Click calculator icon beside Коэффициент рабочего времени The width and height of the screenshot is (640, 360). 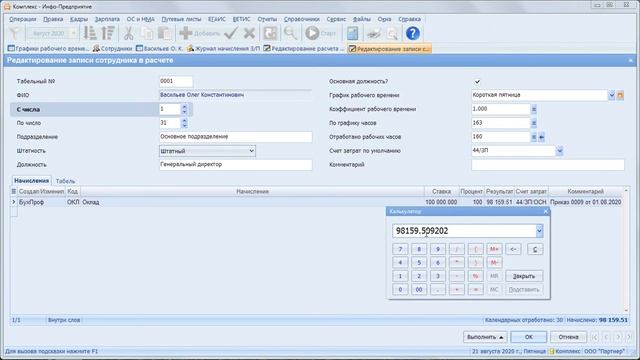click(x=533, y=109)
